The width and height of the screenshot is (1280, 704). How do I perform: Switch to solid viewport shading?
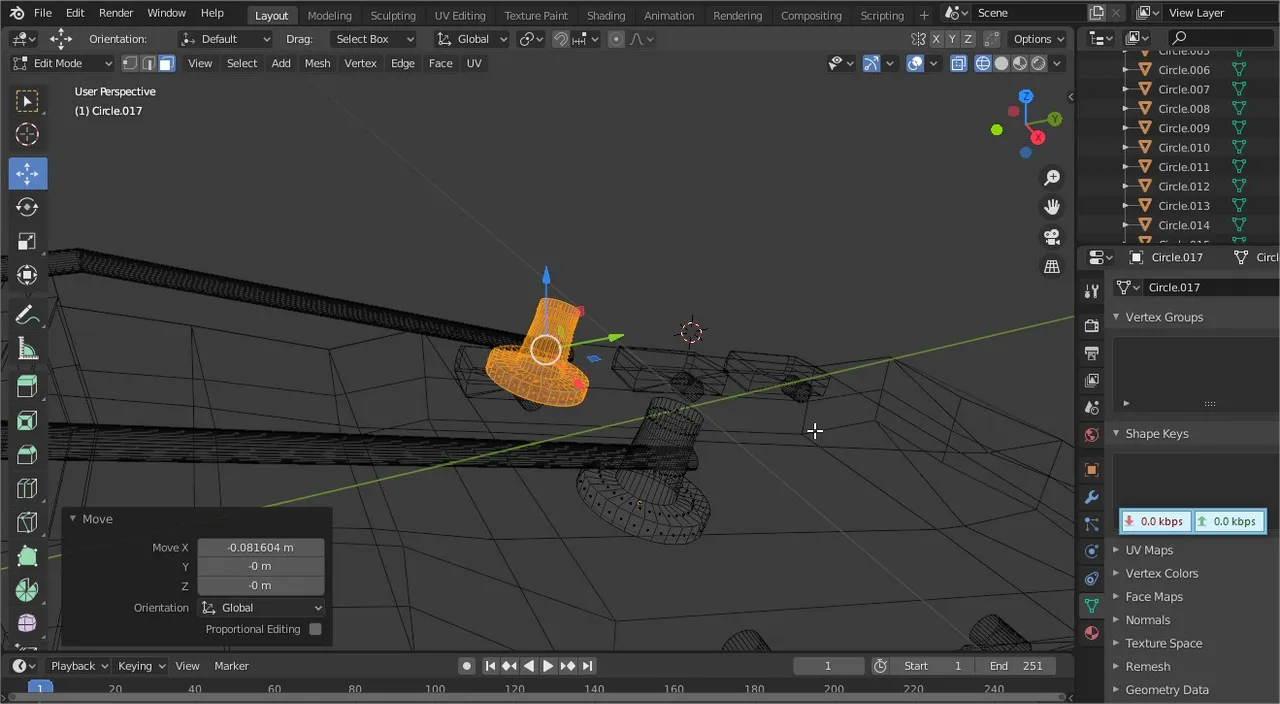[1002, 63]
